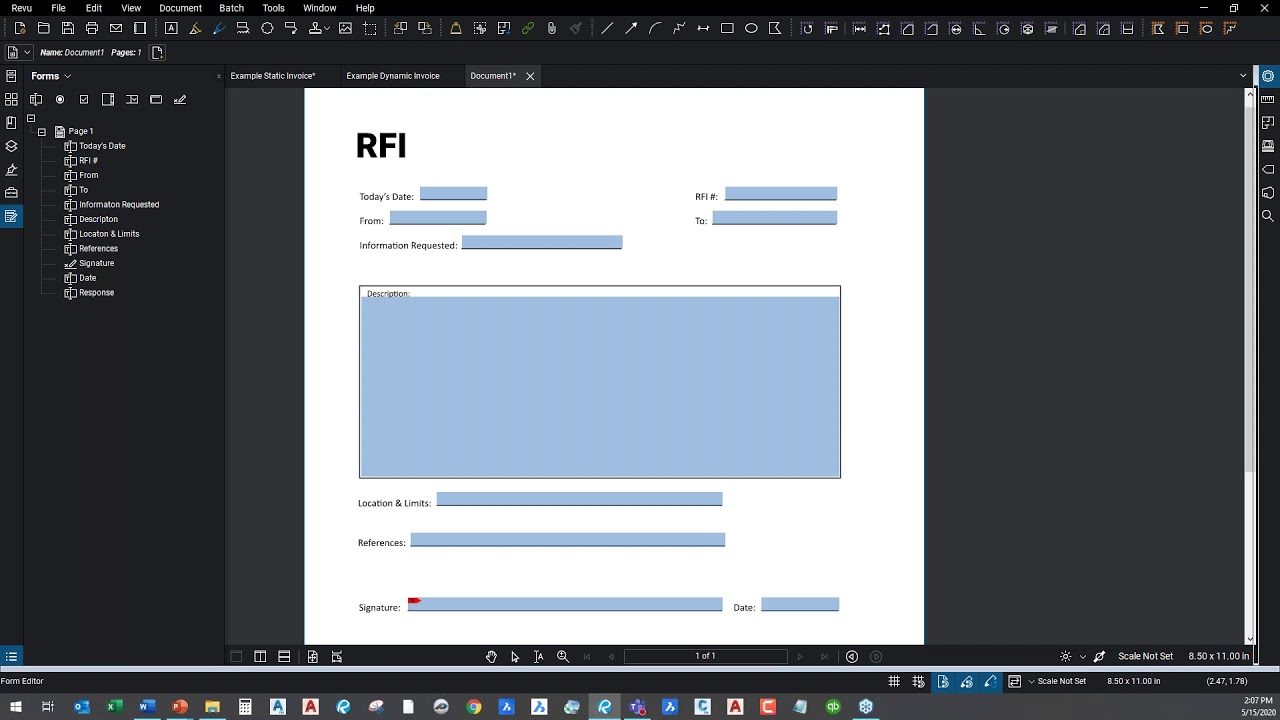Create a new PDF document
This screenshot has height=720, width=1280.
click(19, 29)
